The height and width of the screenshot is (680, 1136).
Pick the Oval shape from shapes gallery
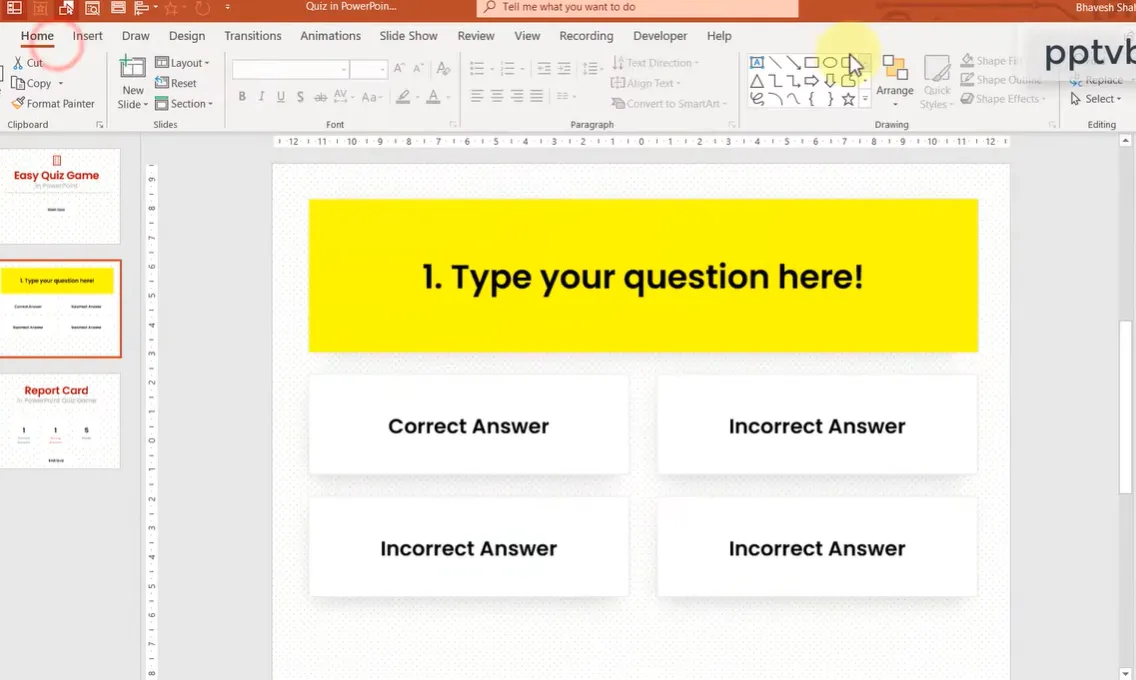click(x=829, y=63)
